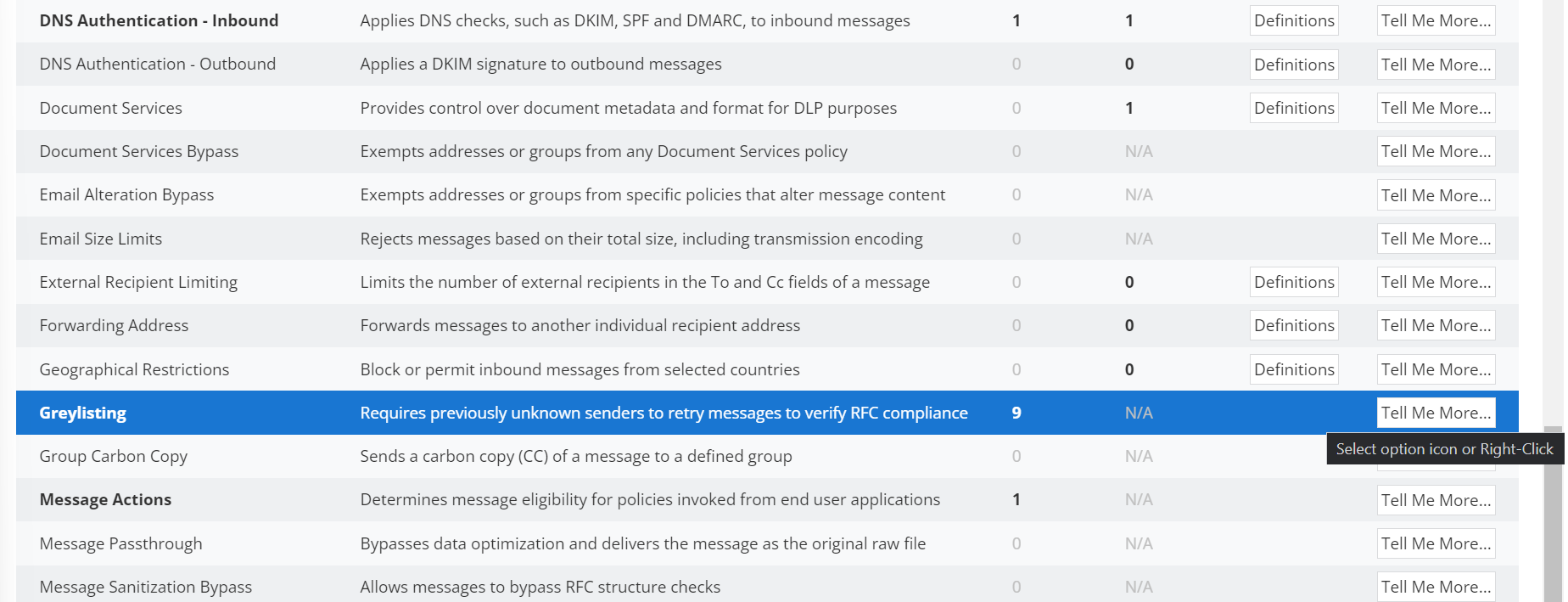The height and width of the screenshot is (602, 1568).
Task: Select the Greylisting policy row
Action: [82, 413]
